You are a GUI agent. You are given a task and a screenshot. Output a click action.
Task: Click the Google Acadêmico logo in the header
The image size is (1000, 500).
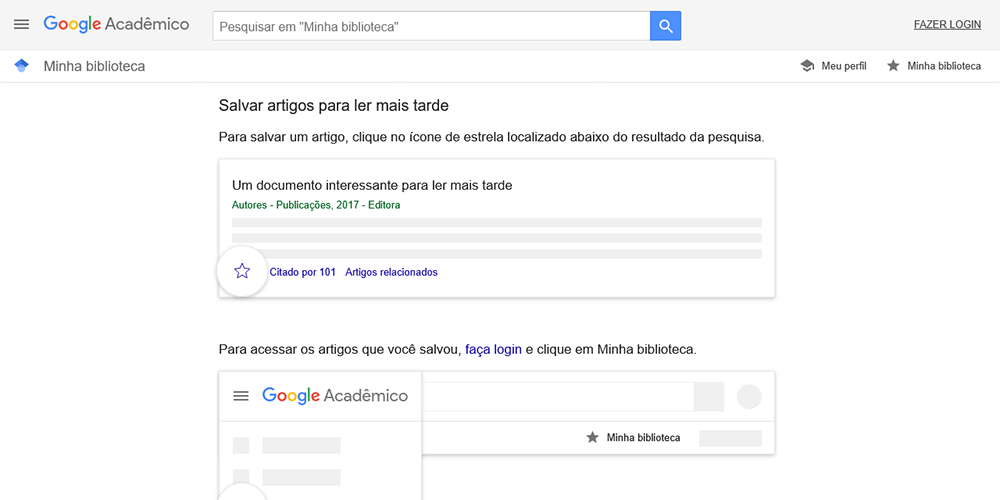click(x=116, y=25)
